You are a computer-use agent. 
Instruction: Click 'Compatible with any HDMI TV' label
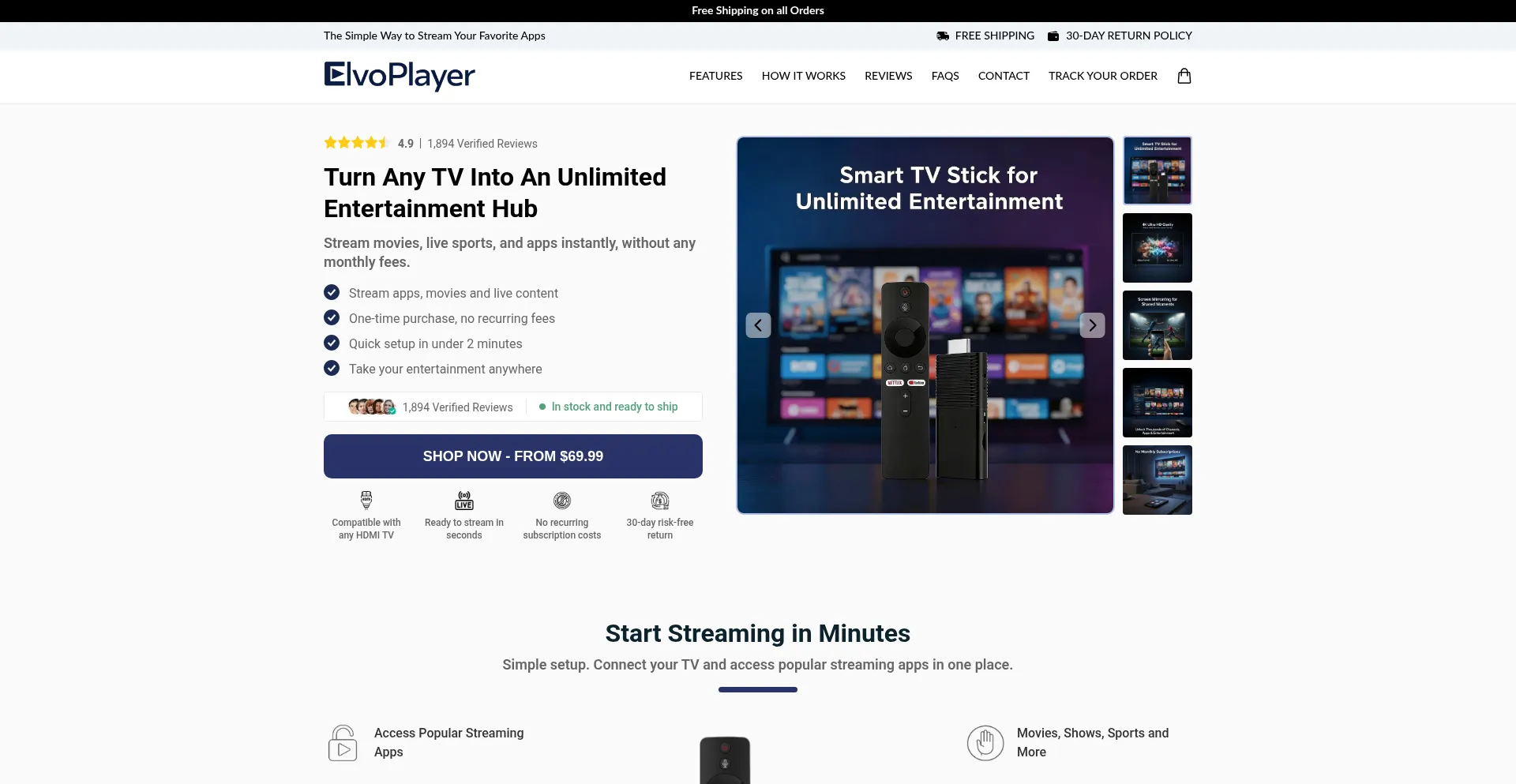(x=366, y=529)
